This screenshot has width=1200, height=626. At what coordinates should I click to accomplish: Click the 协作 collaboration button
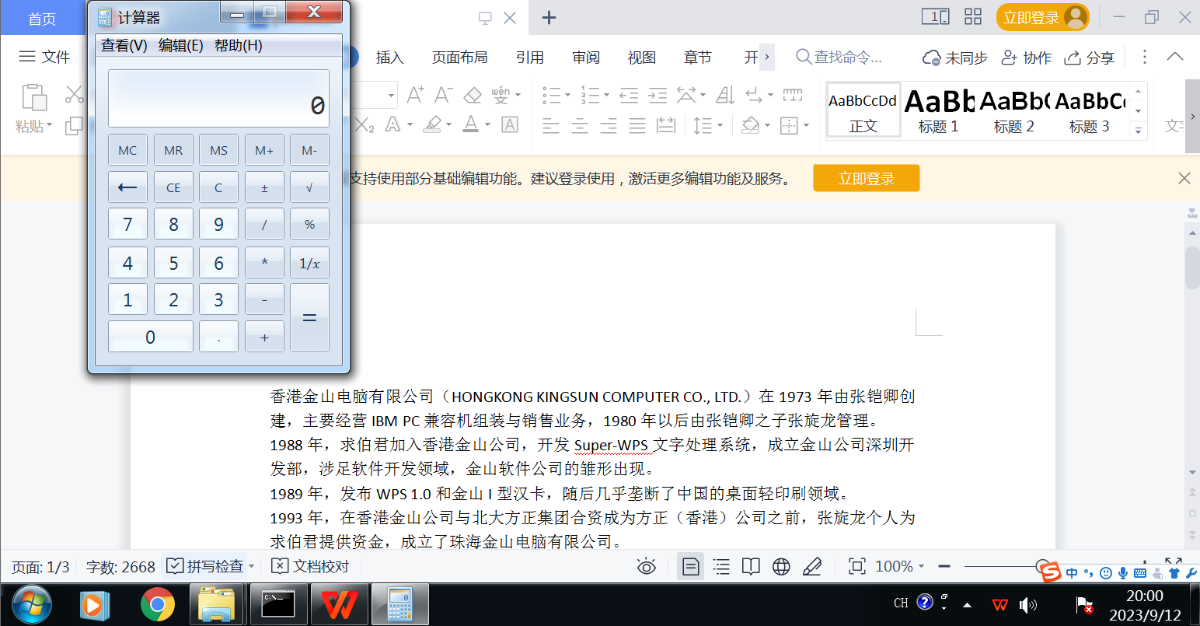tap(1026, 57)
